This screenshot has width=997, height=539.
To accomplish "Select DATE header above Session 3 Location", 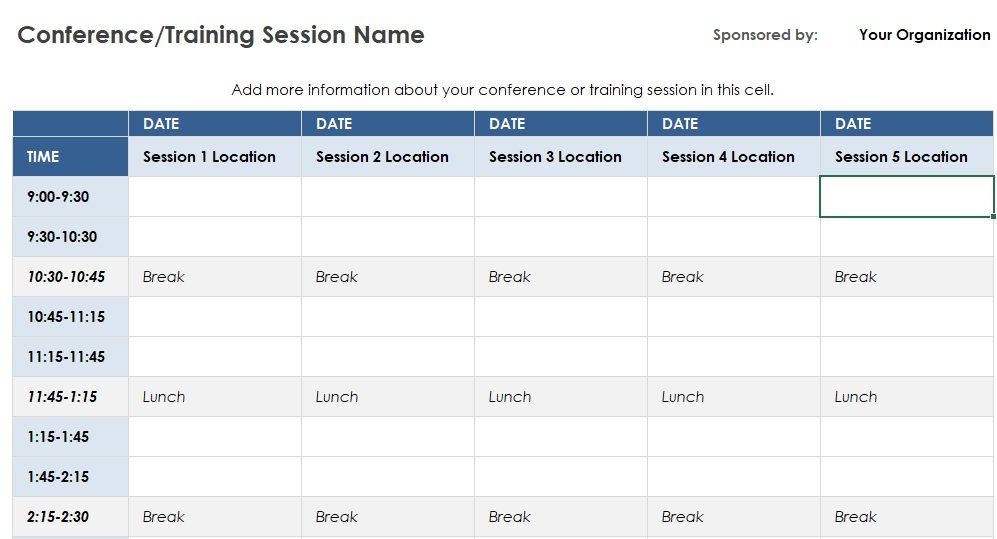I will click(561, 123).
